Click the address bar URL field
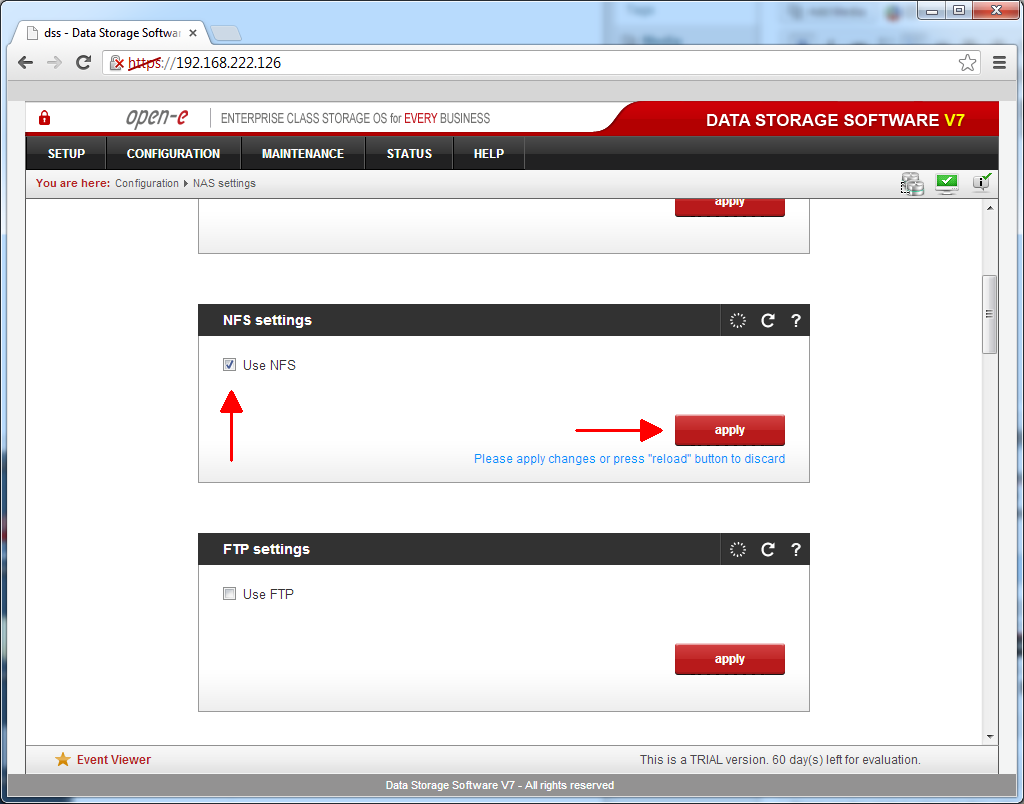1024x804 pixels. pos(541,63)
